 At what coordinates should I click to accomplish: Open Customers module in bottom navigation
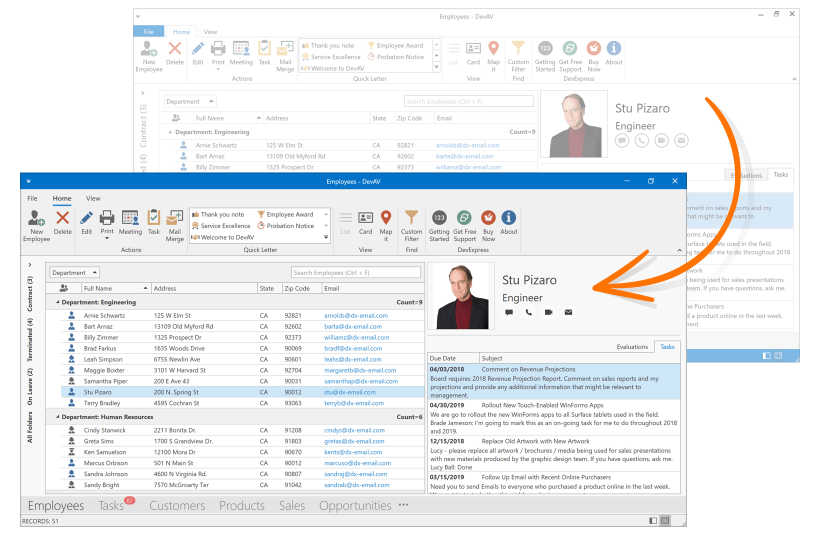(x=177, y=505)
